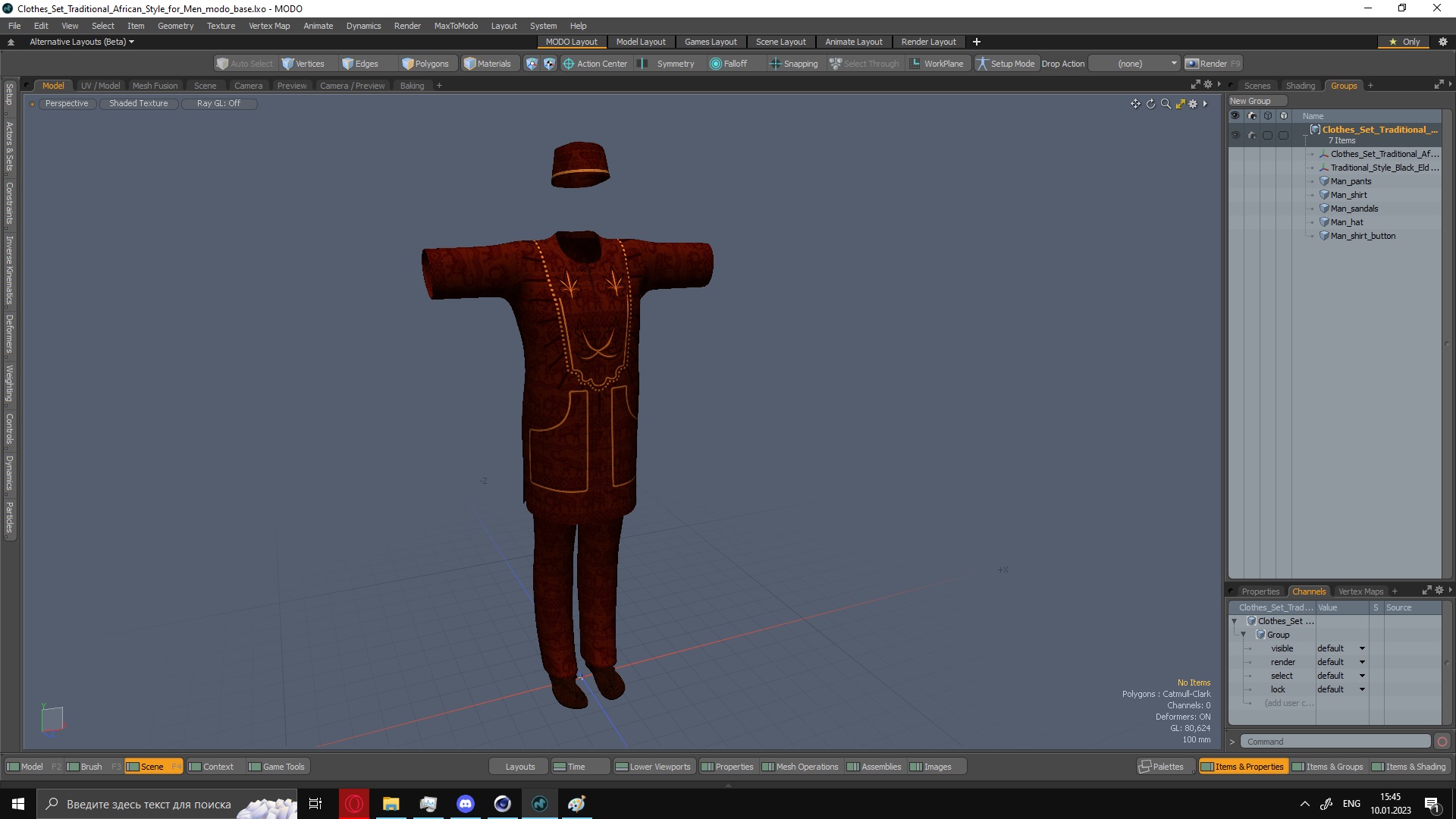Select Man_shirt_button in scene tree
Image resolution: width=1456 pixels, height=819 pixels.
coord(1363,235)
